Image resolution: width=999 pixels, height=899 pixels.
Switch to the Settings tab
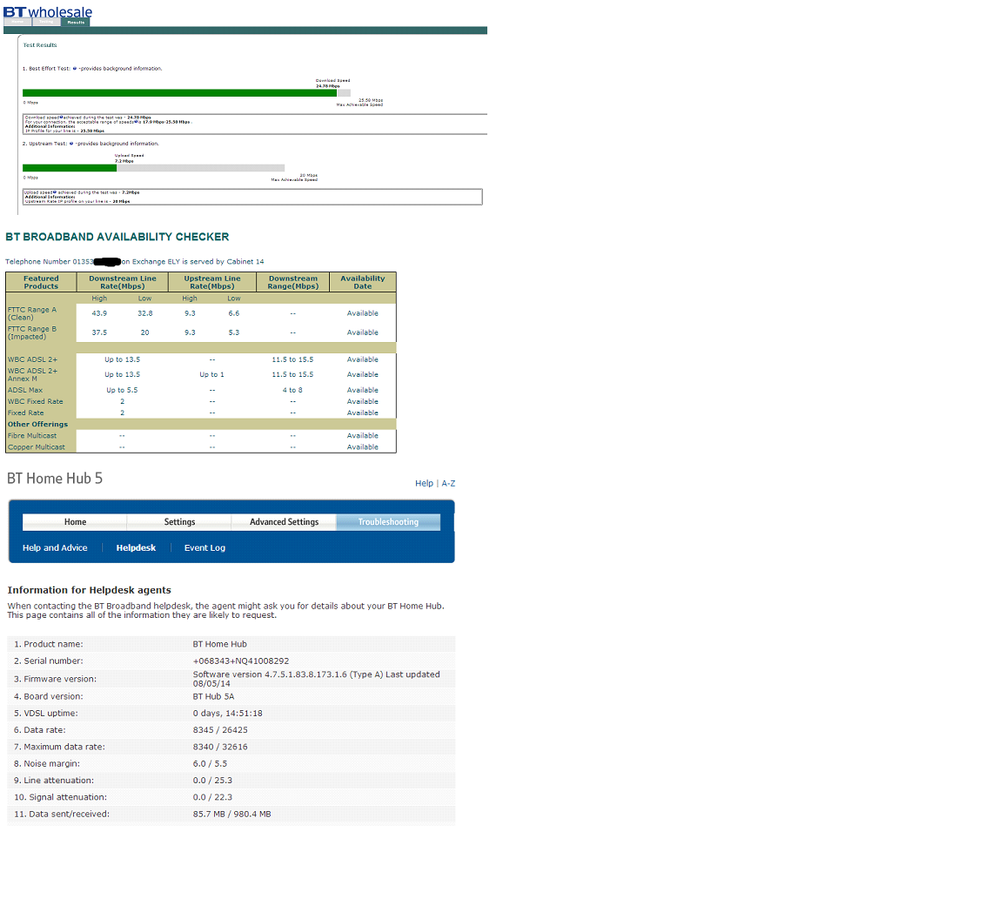click(x=180, y=522)
